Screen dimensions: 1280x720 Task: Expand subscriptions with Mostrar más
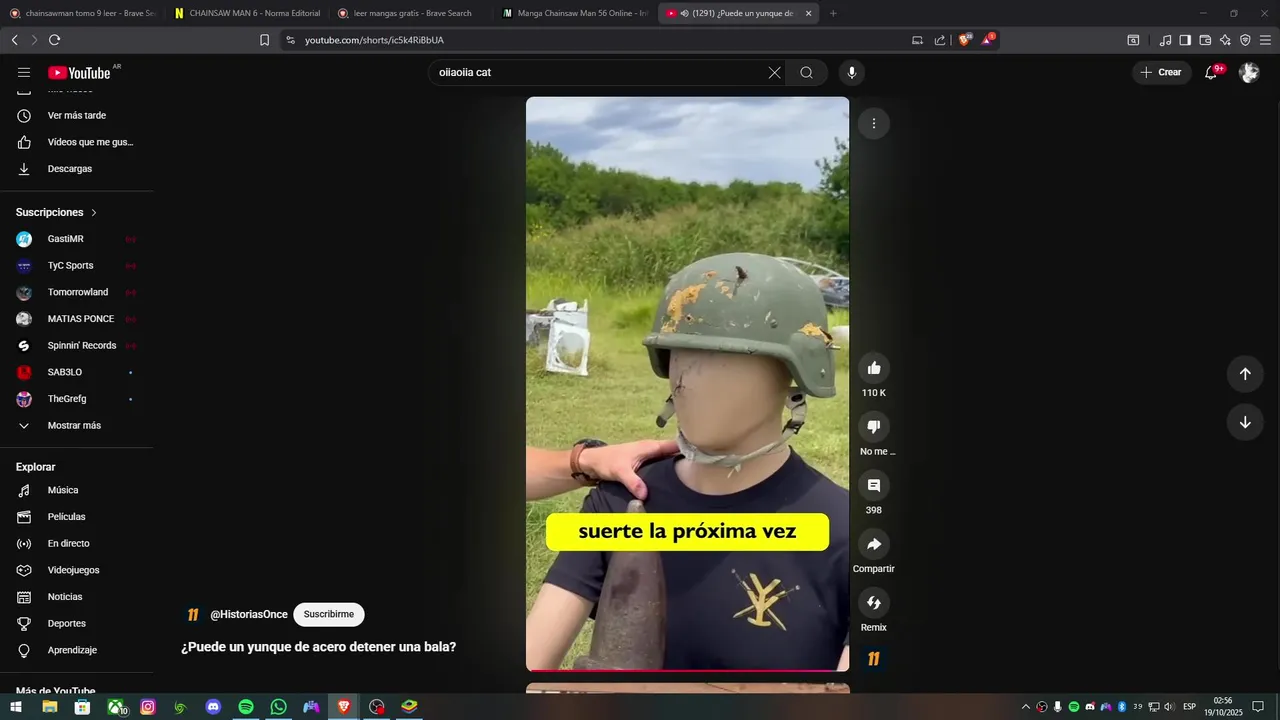(78, 425)
